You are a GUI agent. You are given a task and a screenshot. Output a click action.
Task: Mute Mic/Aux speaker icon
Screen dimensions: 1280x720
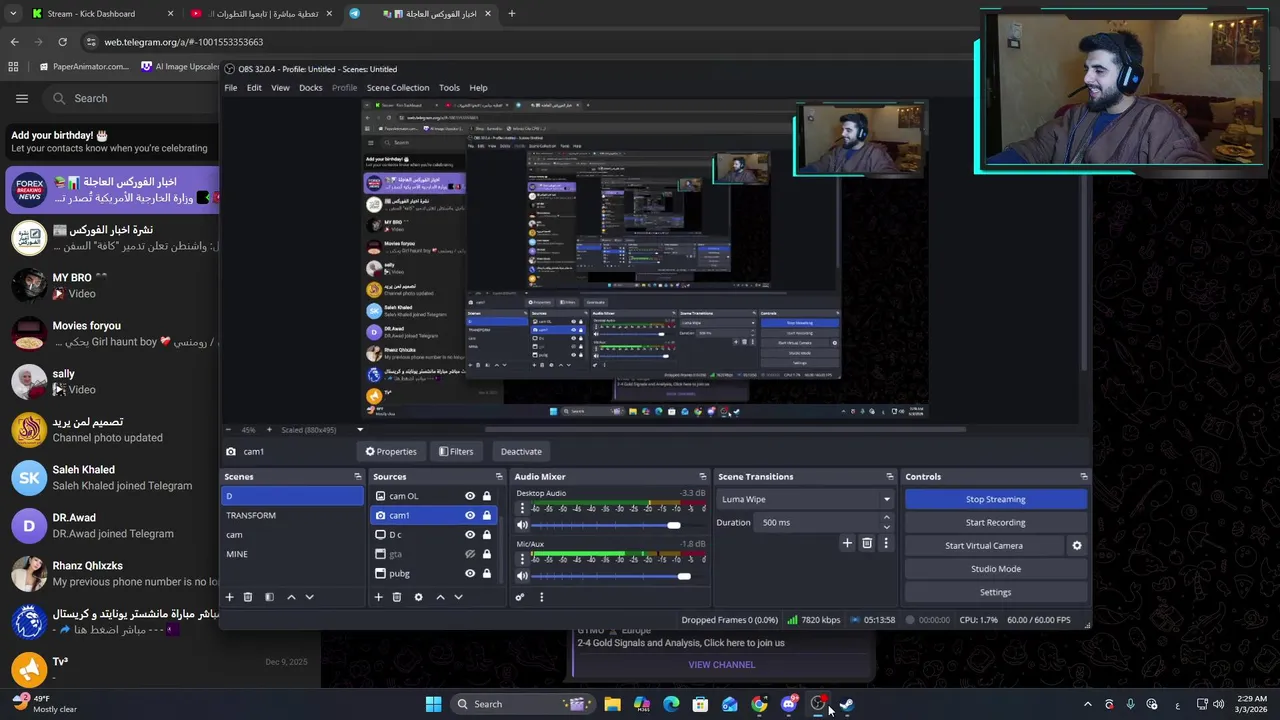(x=522, y=576)
